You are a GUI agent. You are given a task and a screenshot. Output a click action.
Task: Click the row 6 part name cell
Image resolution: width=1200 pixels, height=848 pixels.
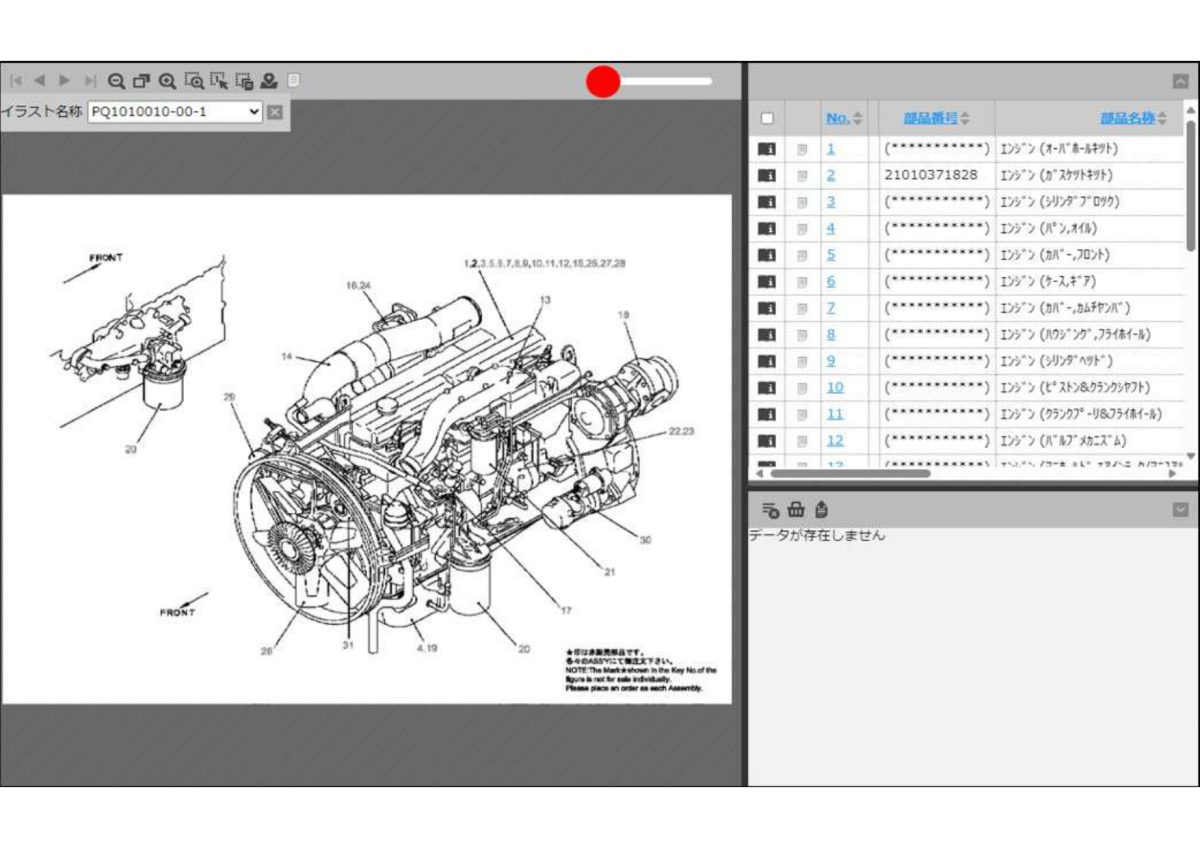click(1090, 282)
